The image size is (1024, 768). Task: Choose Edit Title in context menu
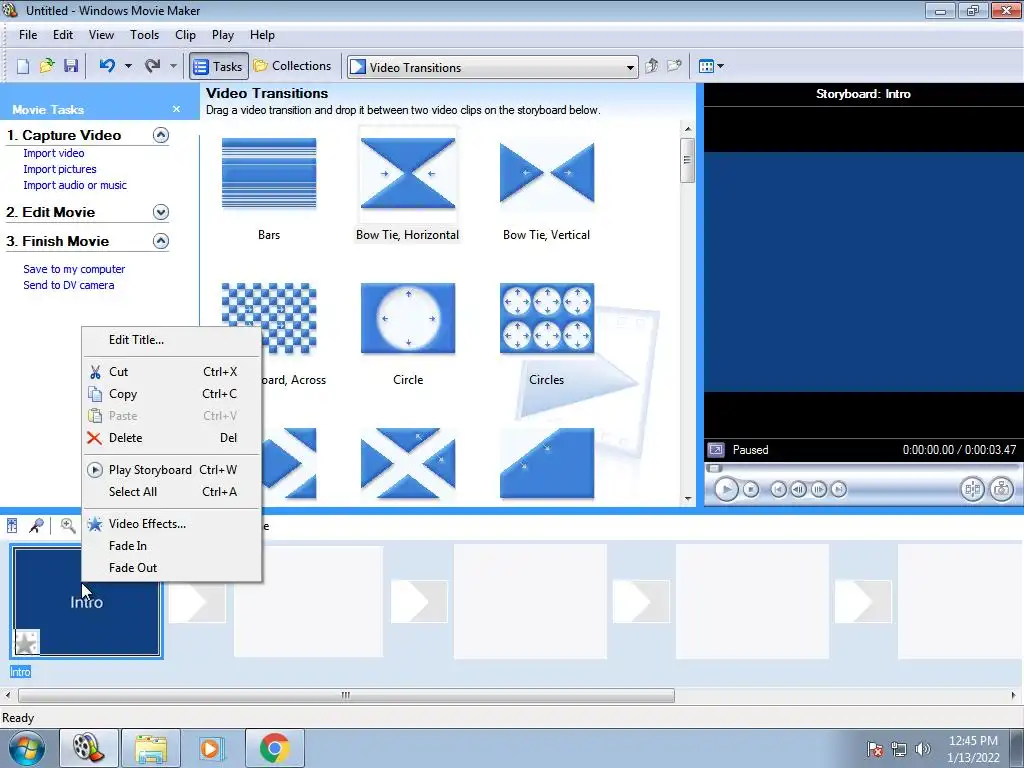click(172, 340)
